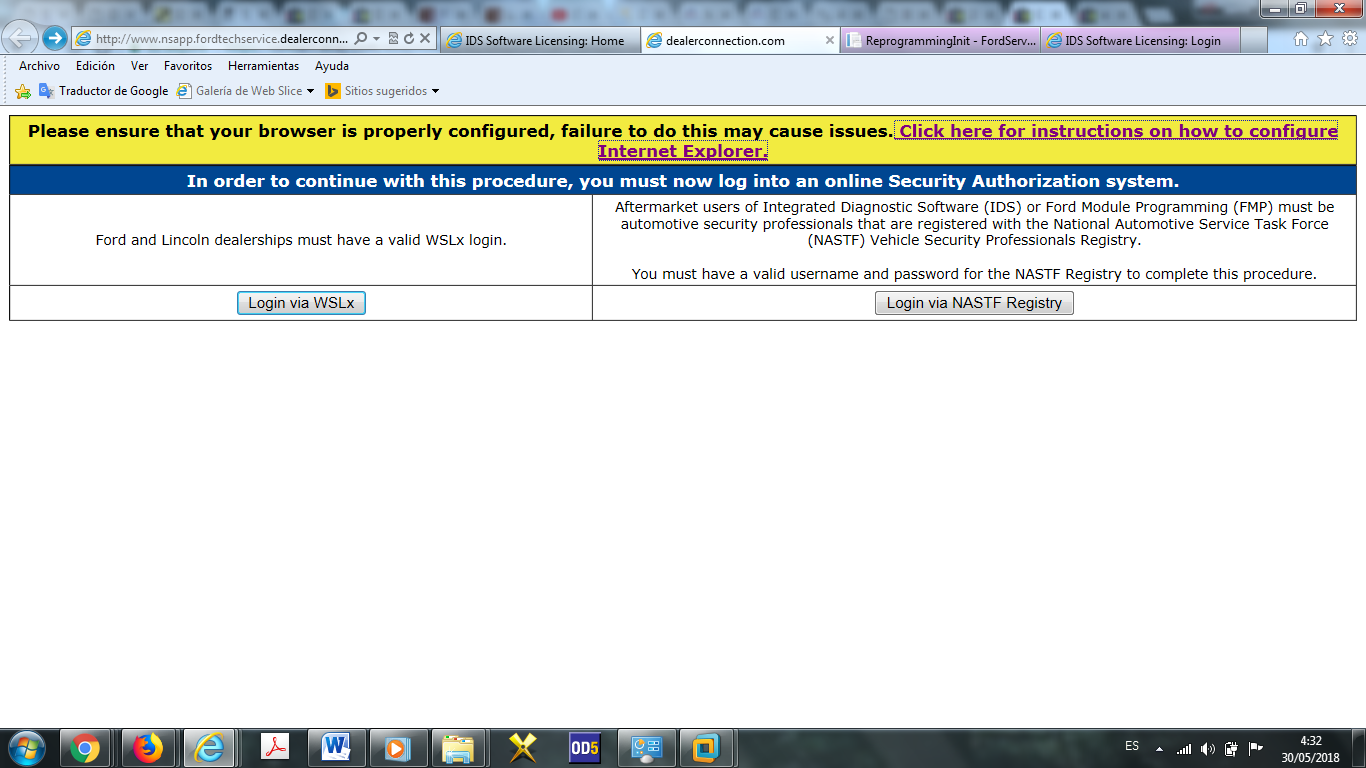Open the Favoritos menu
This screenshot has height=768, width=1366.
(188, 66)
